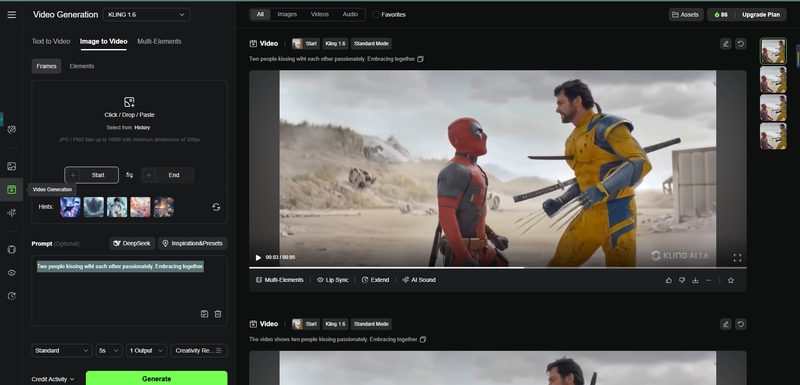Switch to Frames mode
This screenshot has width=800, height=385.
point(46,66)
